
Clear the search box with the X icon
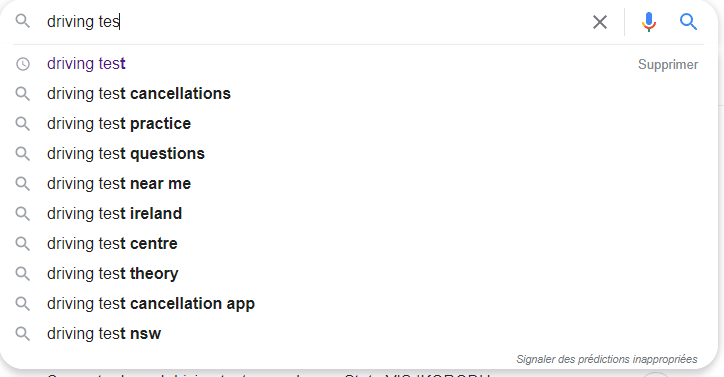600,22
